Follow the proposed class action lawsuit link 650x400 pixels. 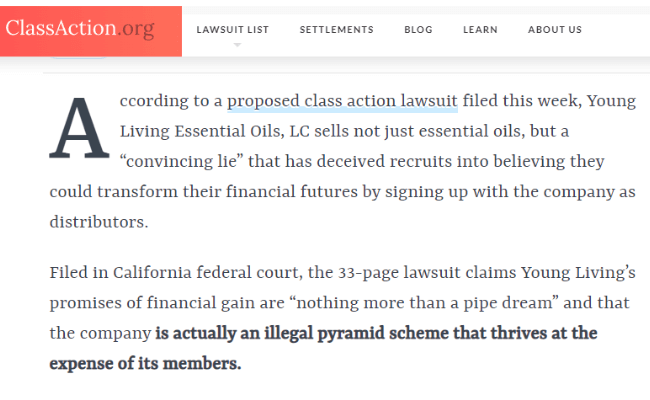342,101
